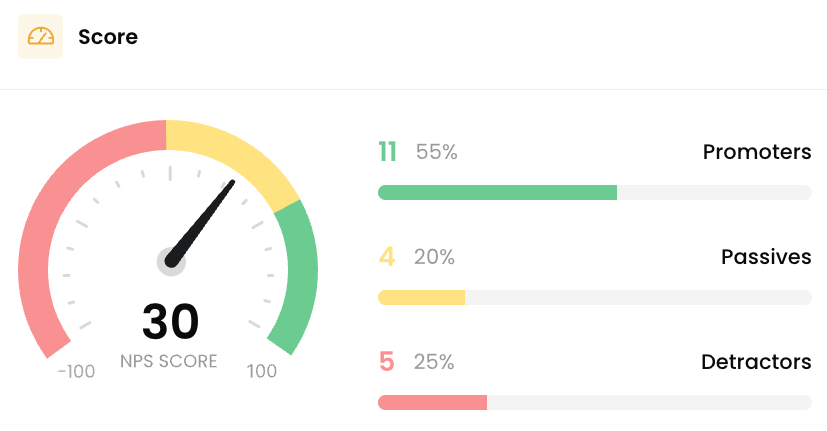
Task: Click the Detractors label
Action: point(756,362)
